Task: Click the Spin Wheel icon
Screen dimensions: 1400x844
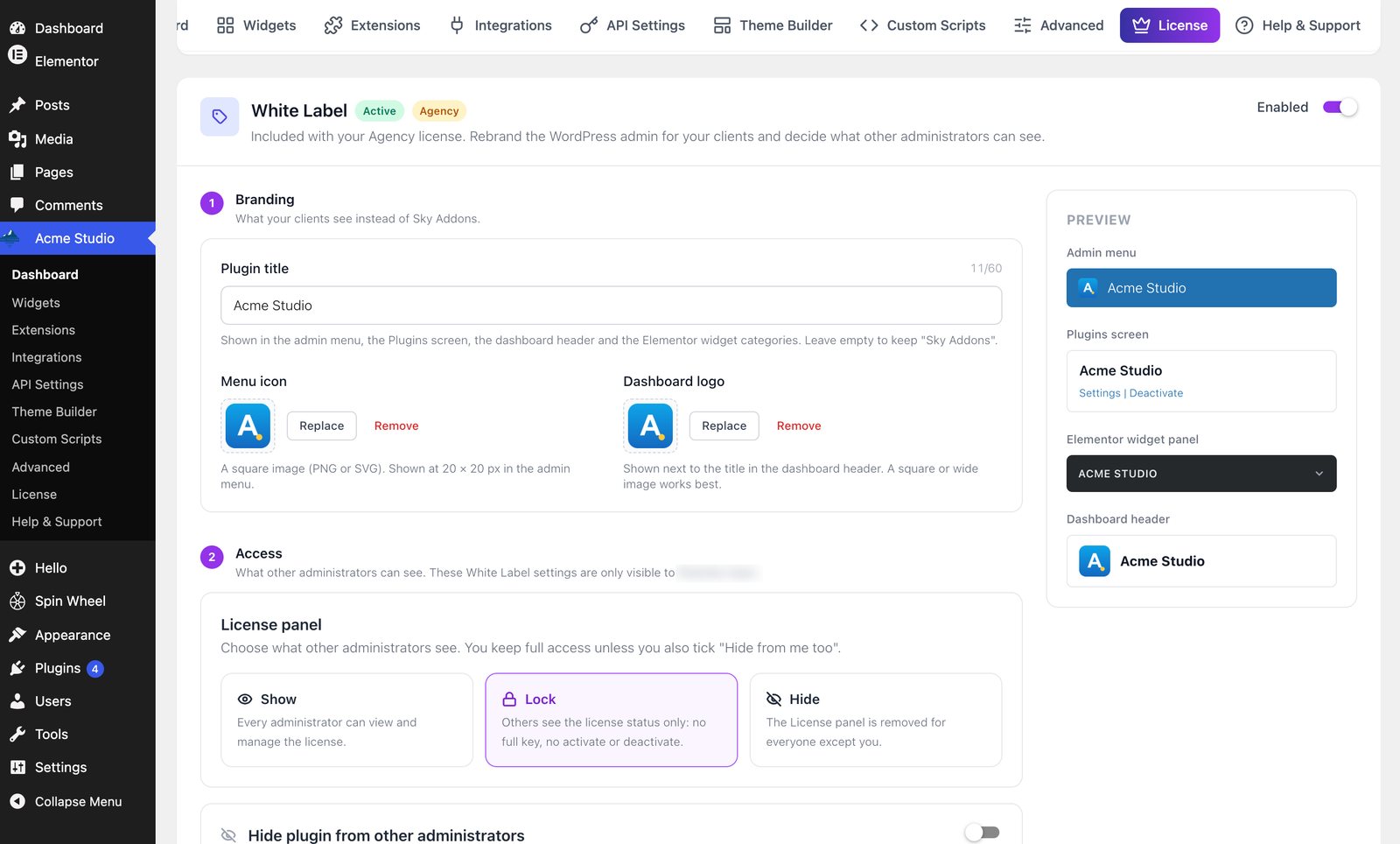Action: click(17, 601)
